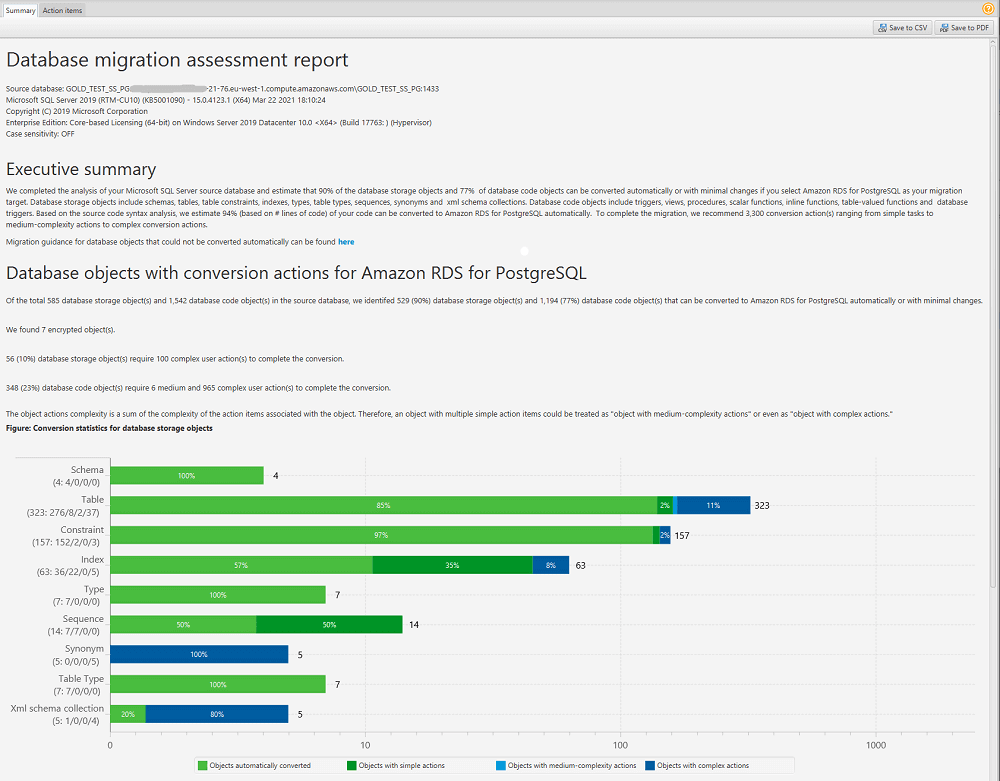Click the Xml schema collection 80% blue bar
This screenshot has width=1000, height=781.
click(215, 714)
